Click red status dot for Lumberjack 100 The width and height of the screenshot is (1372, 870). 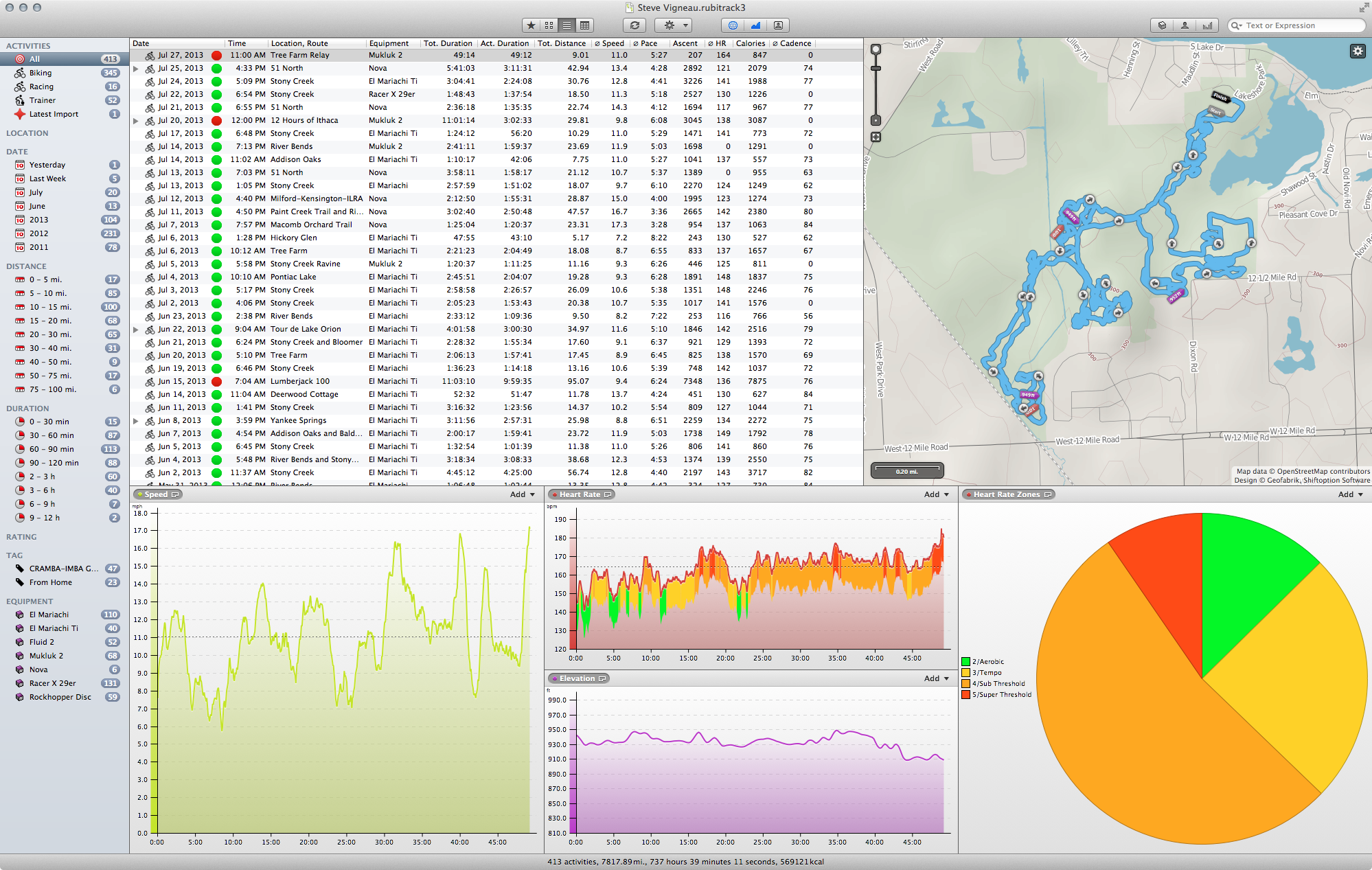216,382
